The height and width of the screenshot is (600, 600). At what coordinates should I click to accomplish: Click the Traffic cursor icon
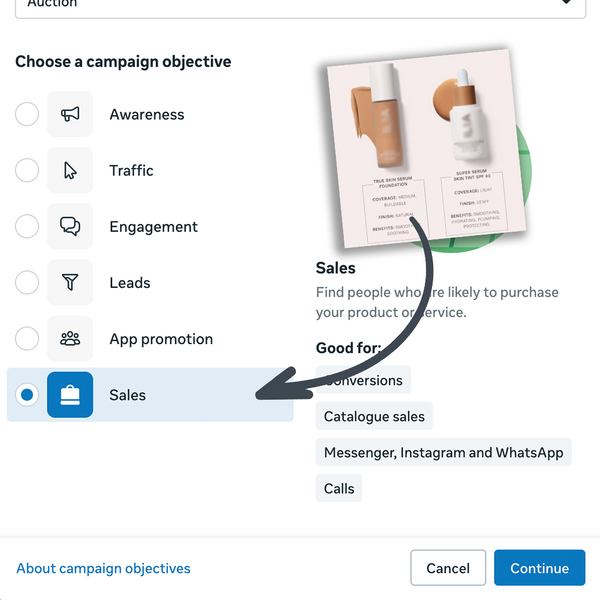point(70,171)
